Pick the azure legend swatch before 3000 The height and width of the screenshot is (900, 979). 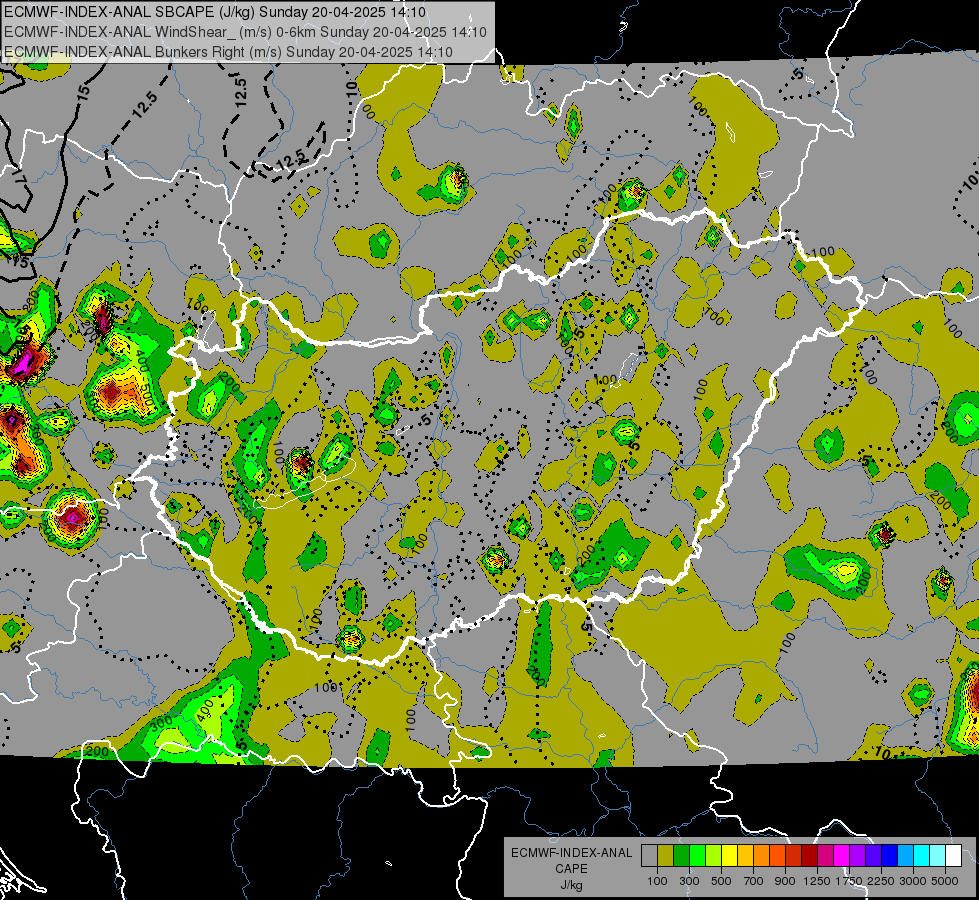(906, 855)
